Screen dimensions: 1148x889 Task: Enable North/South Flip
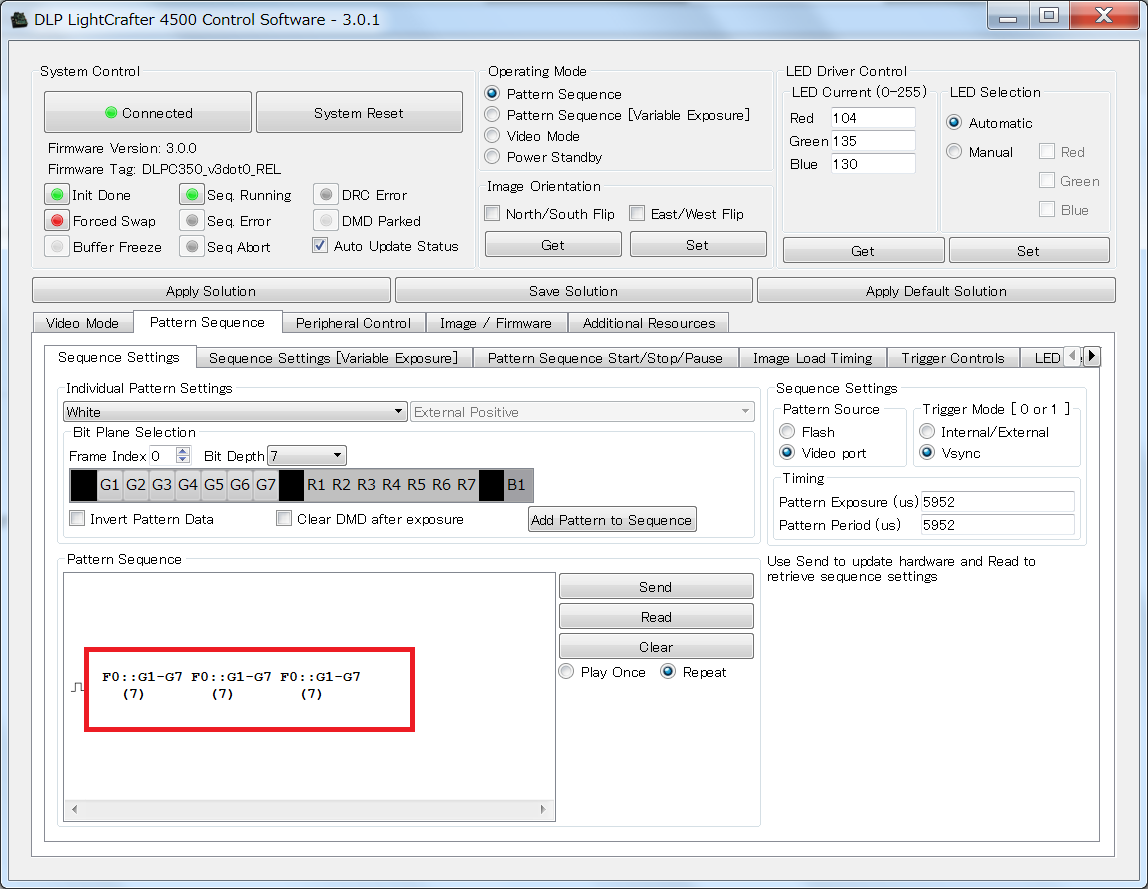[x=492, y=213]
